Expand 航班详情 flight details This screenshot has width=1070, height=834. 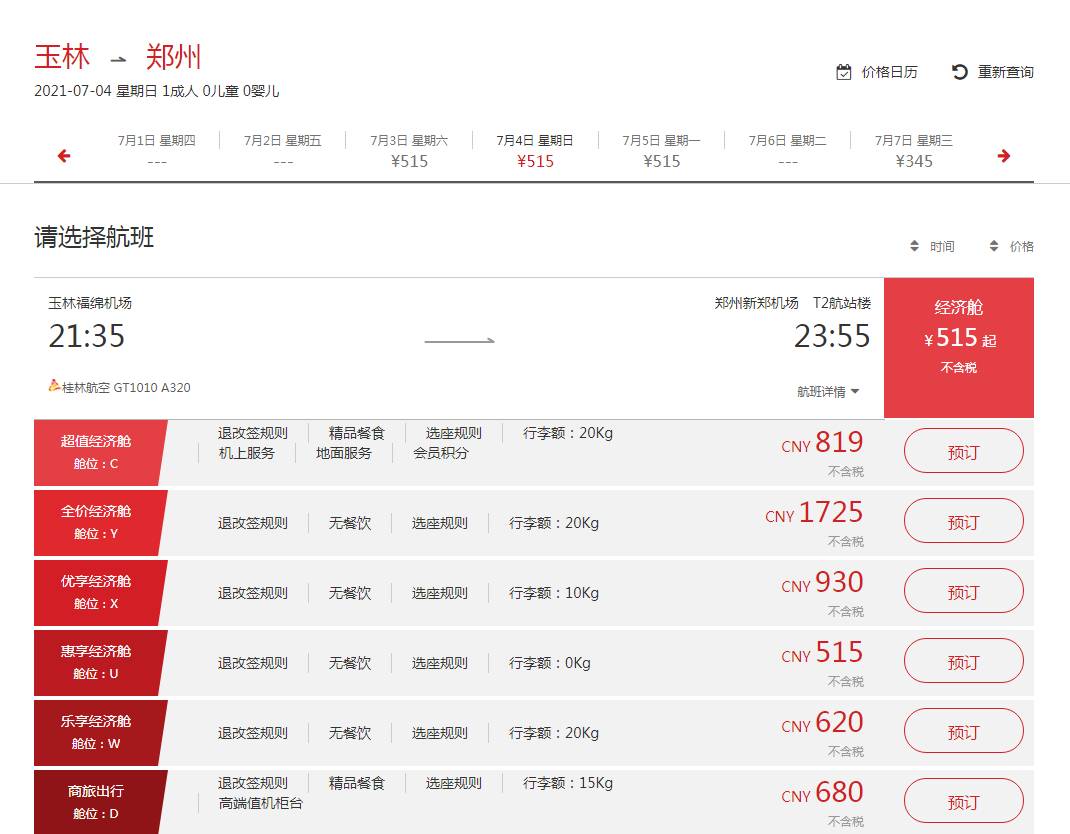click(x=828, y=392)
